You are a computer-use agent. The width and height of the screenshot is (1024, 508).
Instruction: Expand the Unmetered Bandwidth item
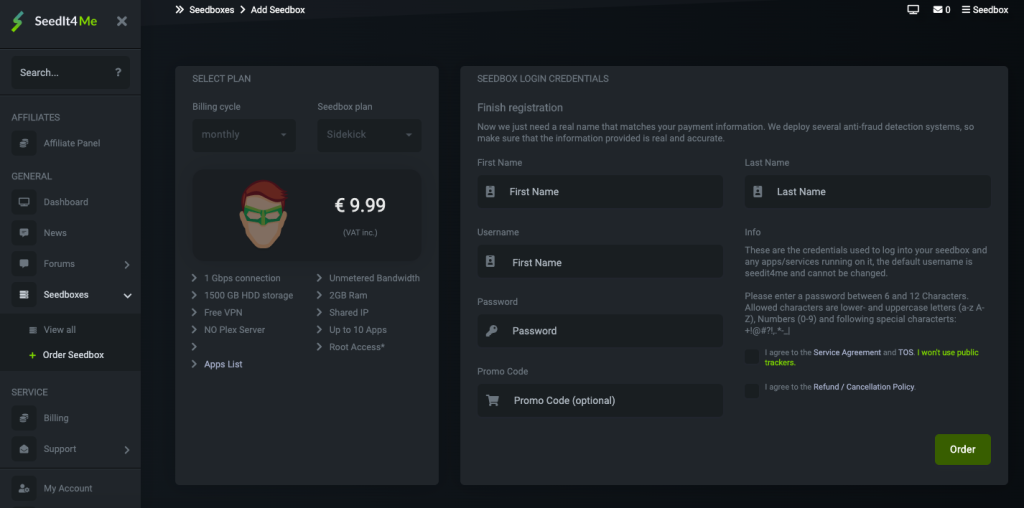(x=368, y=278)
